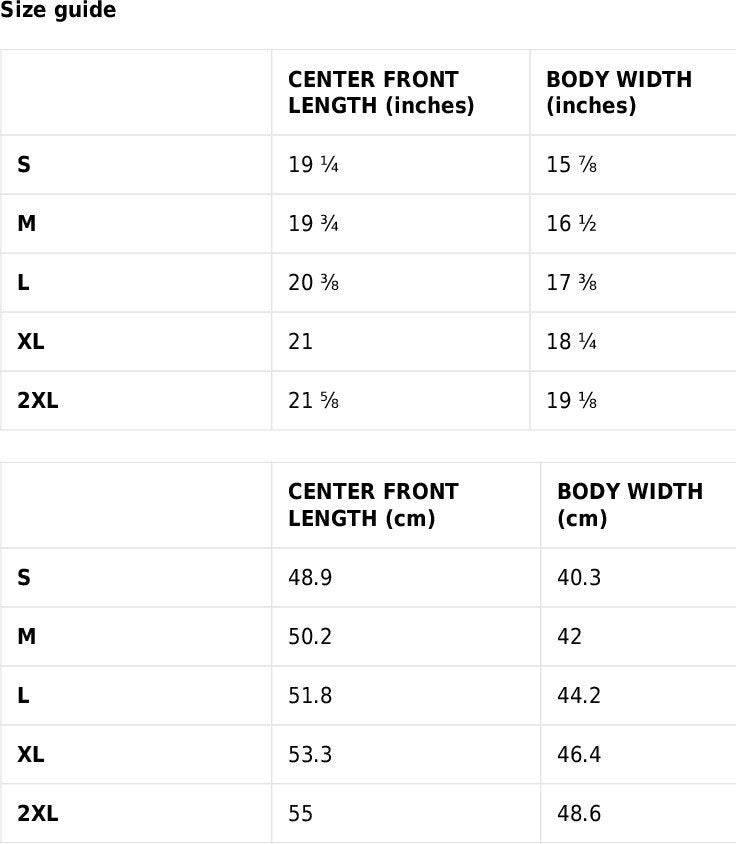Viewport: 736px width, 844px height.
Task: Select the 19 ⅛ inch body width cell
Action: [x=572, y=401]
